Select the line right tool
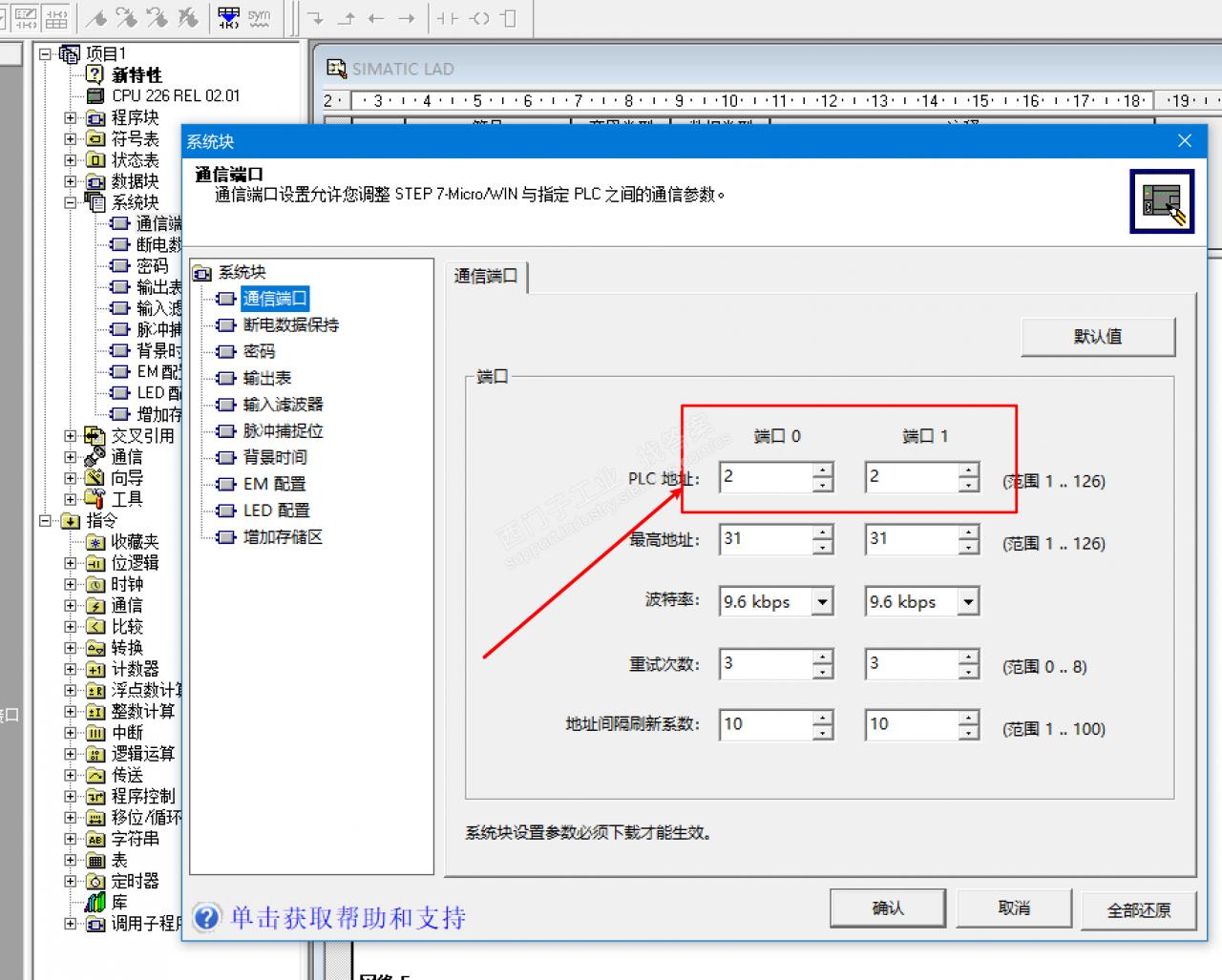 (x=407, y=17)
